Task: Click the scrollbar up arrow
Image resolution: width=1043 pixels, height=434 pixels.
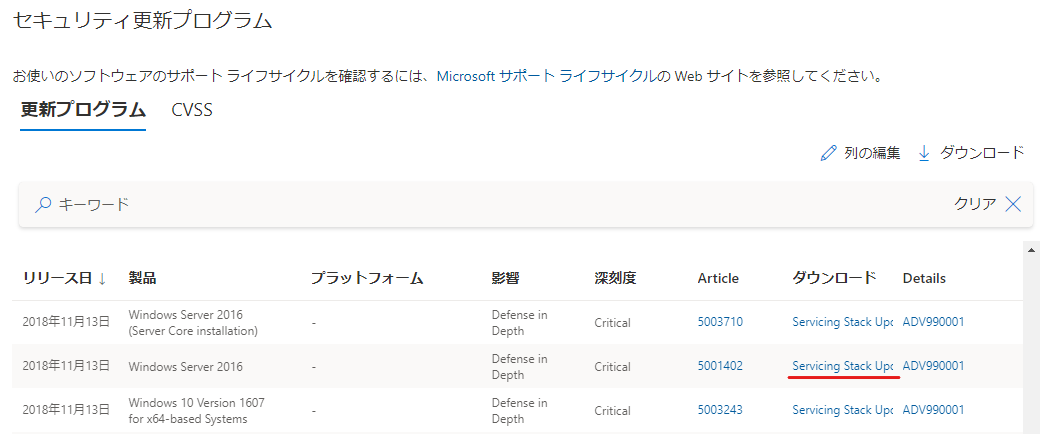Action: pyautogui.click(x=1032, y=250)
